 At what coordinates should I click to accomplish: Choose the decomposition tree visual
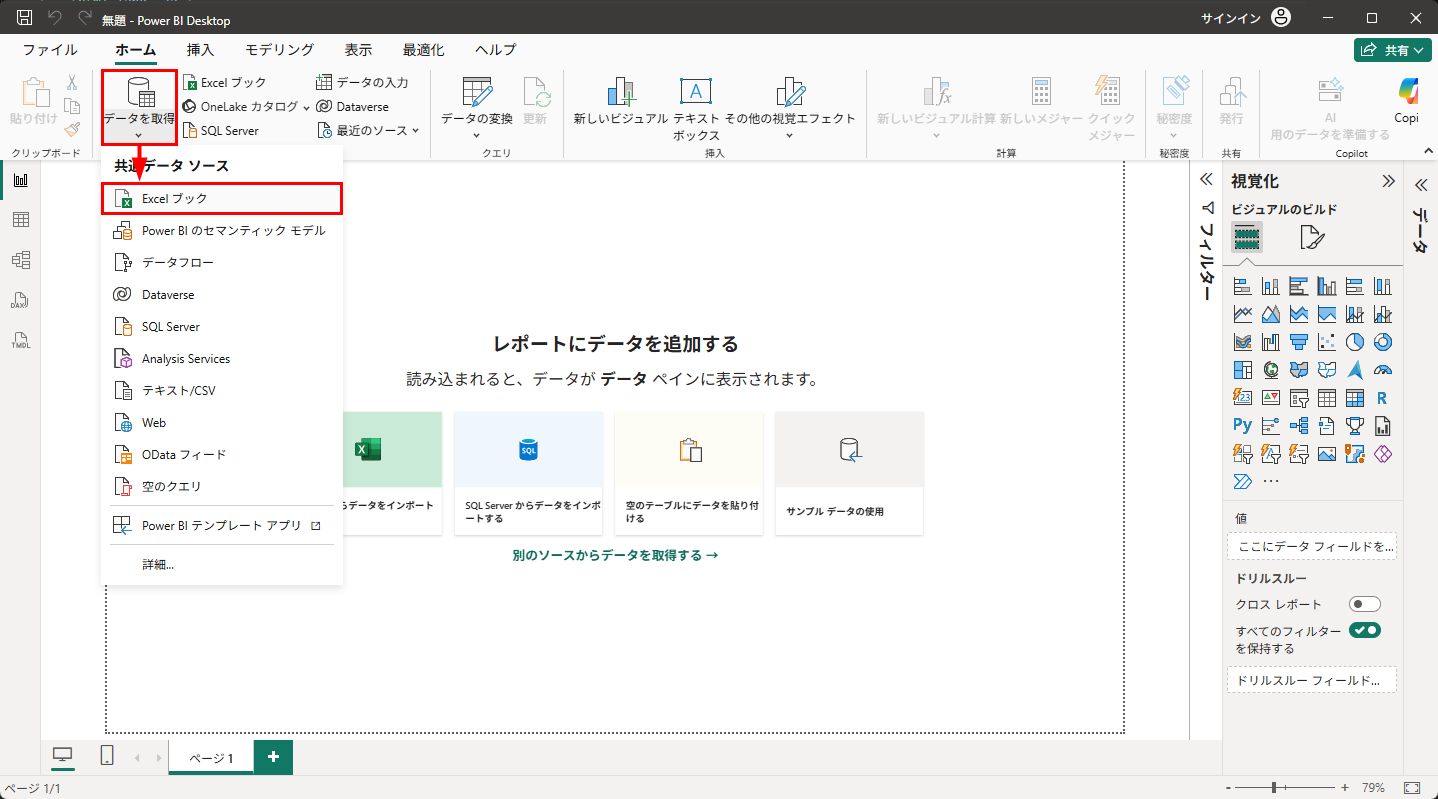[1299, 426]
